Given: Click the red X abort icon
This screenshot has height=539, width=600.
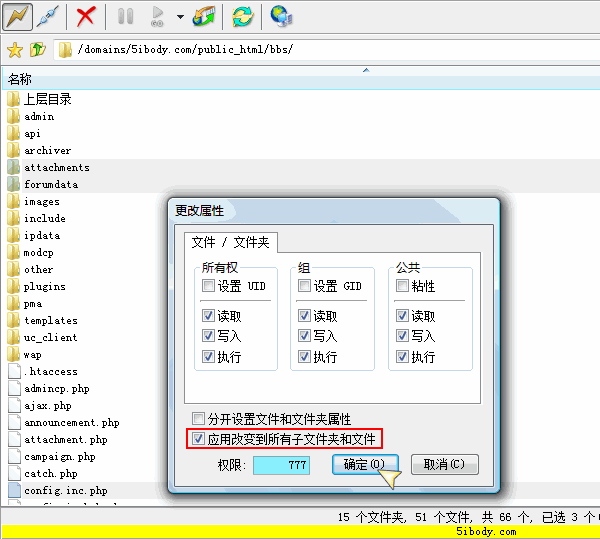Looking at the screenshot, I should coord(87,16).
